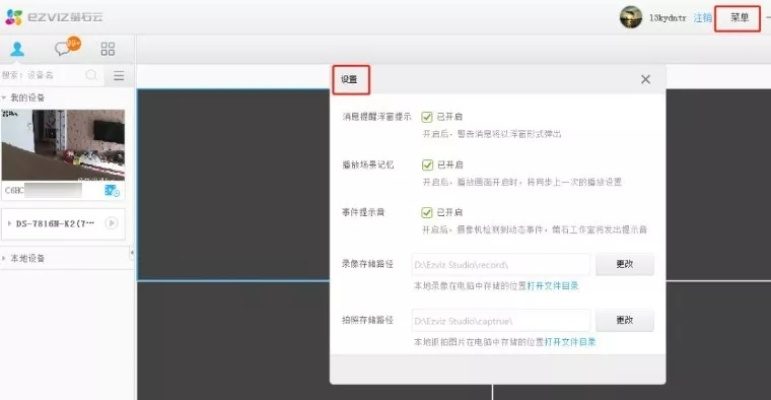Toggle 事件提示音 checkbox

point(427,213)
